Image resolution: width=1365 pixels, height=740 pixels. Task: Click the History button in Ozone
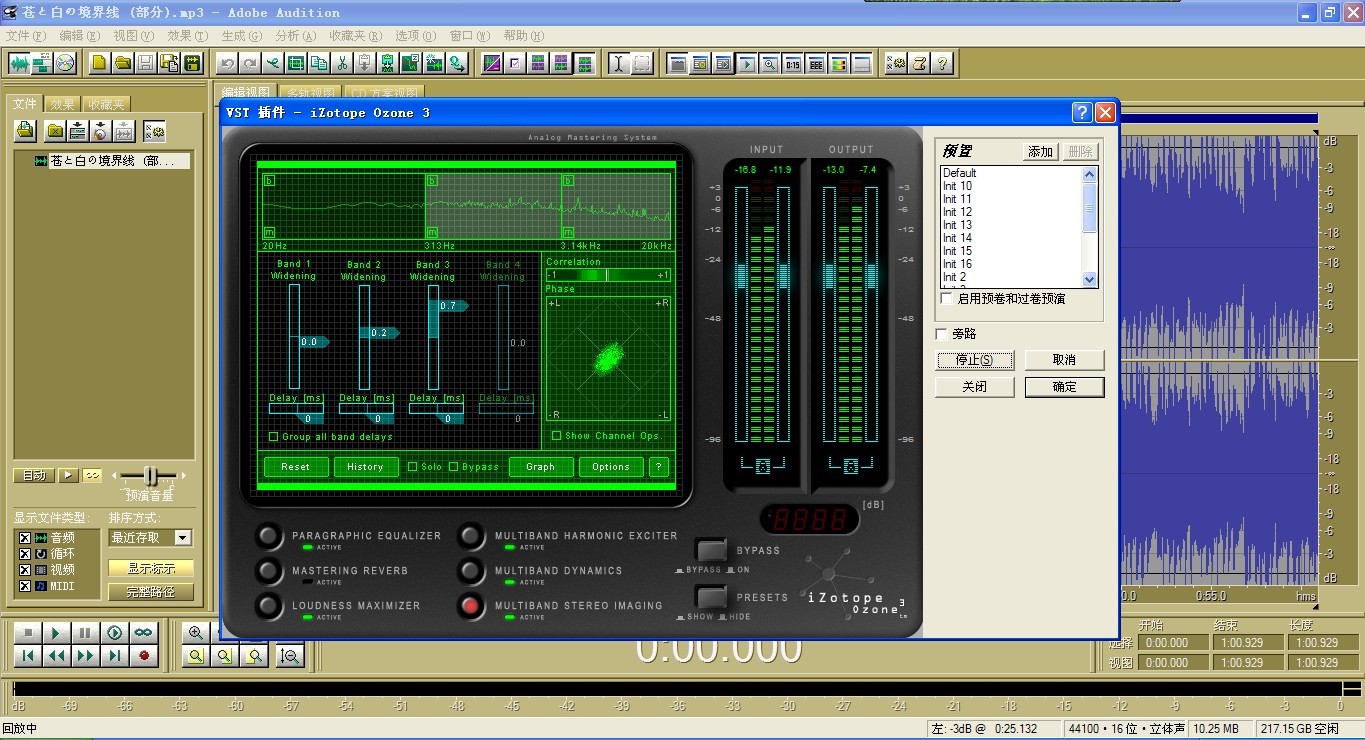(365, 467)
